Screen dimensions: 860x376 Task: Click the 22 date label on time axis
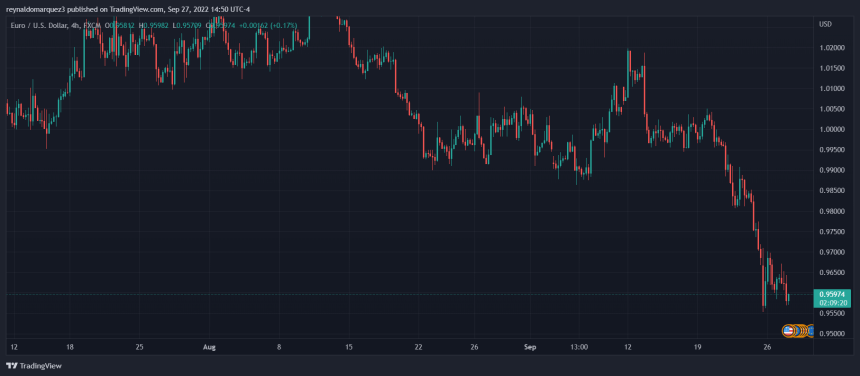[418, 347]
